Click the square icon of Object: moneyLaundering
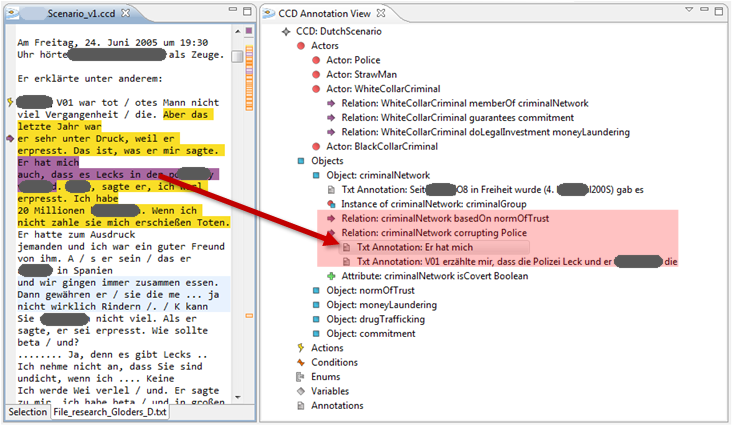 [316, 305]
